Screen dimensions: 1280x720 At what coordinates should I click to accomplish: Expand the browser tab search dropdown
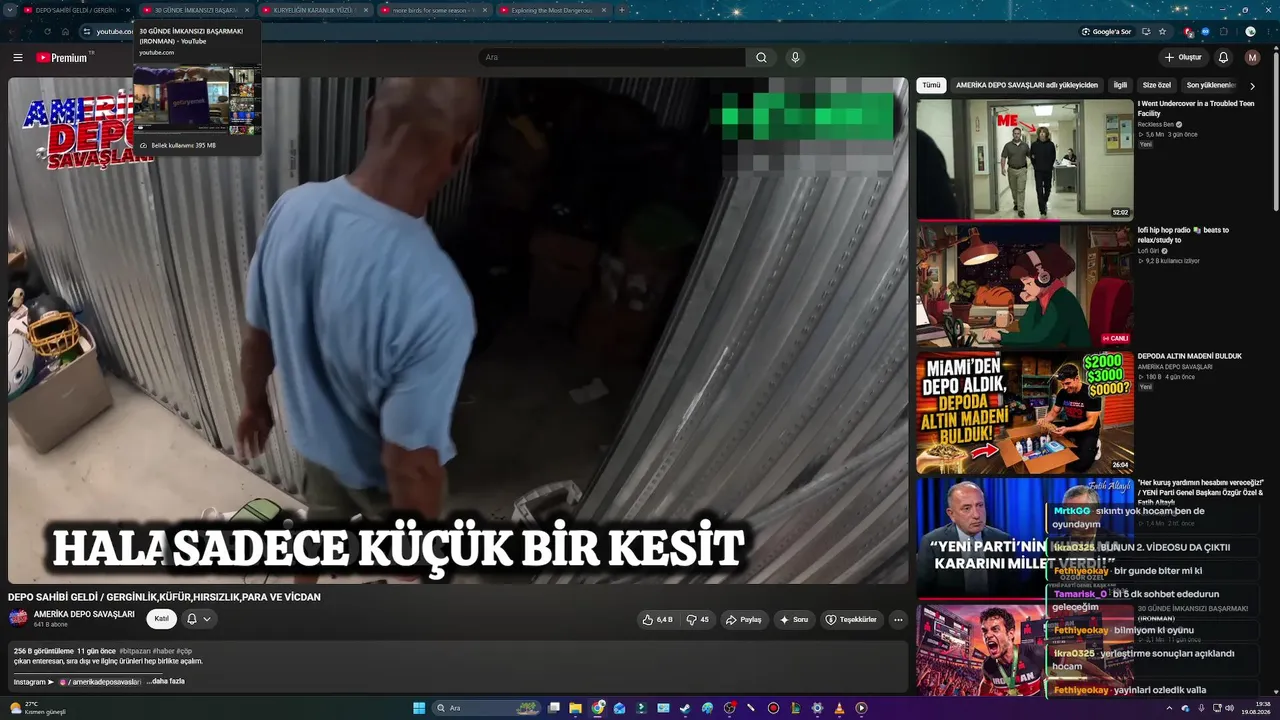pyautogui.click(x=10, y=10)
